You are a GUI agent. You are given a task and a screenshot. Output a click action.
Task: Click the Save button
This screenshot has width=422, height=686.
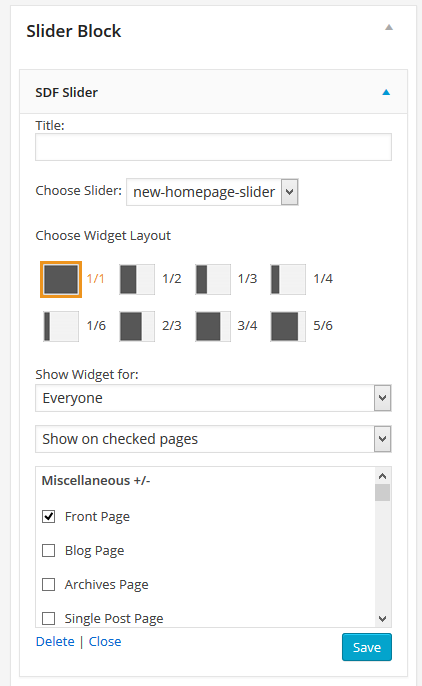(x=366, y=647)
